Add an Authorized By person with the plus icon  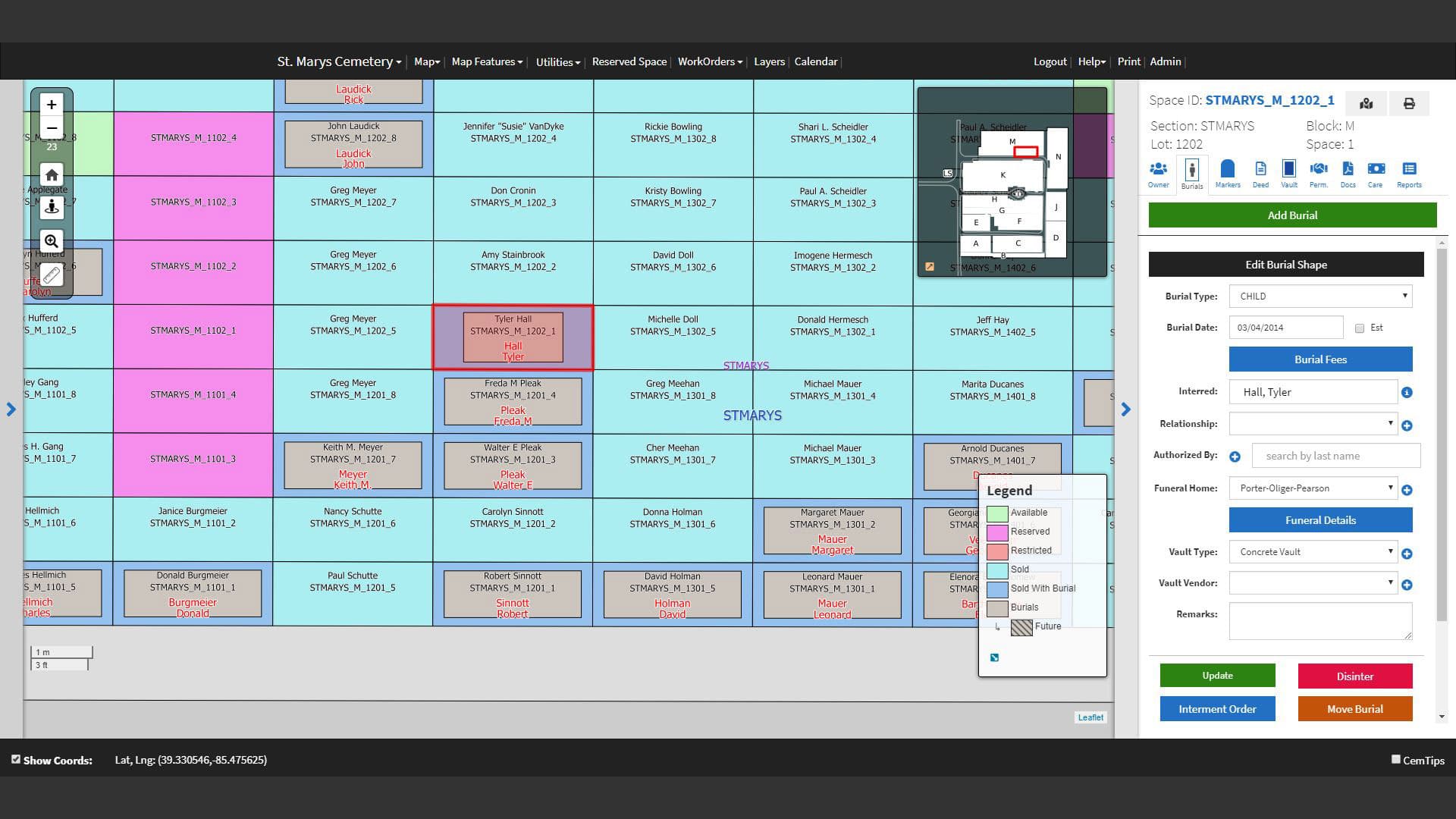click(1235, 457)
